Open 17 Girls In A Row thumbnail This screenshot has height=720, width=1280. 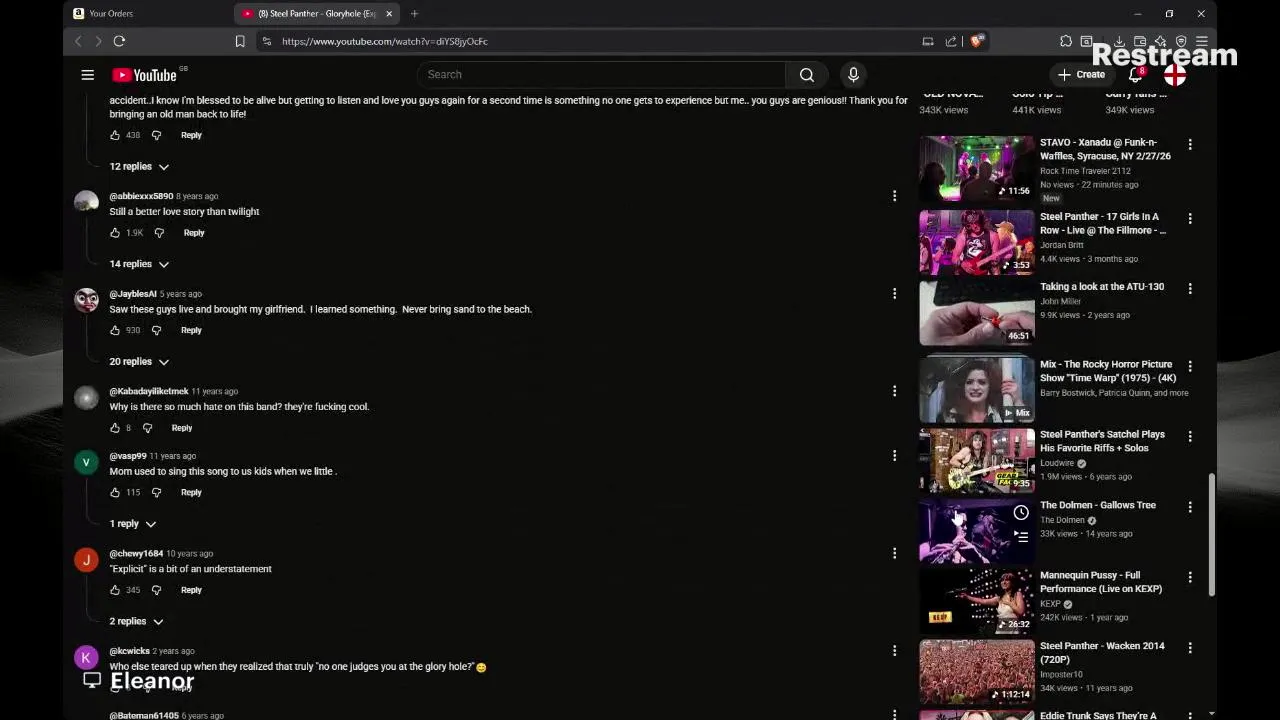click(977, 242)
